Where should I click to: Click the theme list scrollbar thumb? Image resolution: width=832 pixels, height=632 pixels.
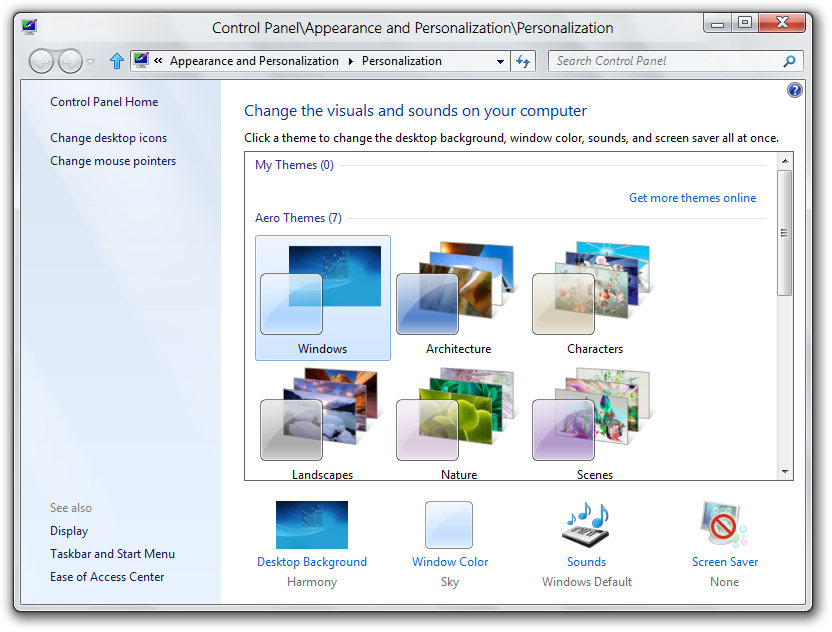(x=785, y=233)
